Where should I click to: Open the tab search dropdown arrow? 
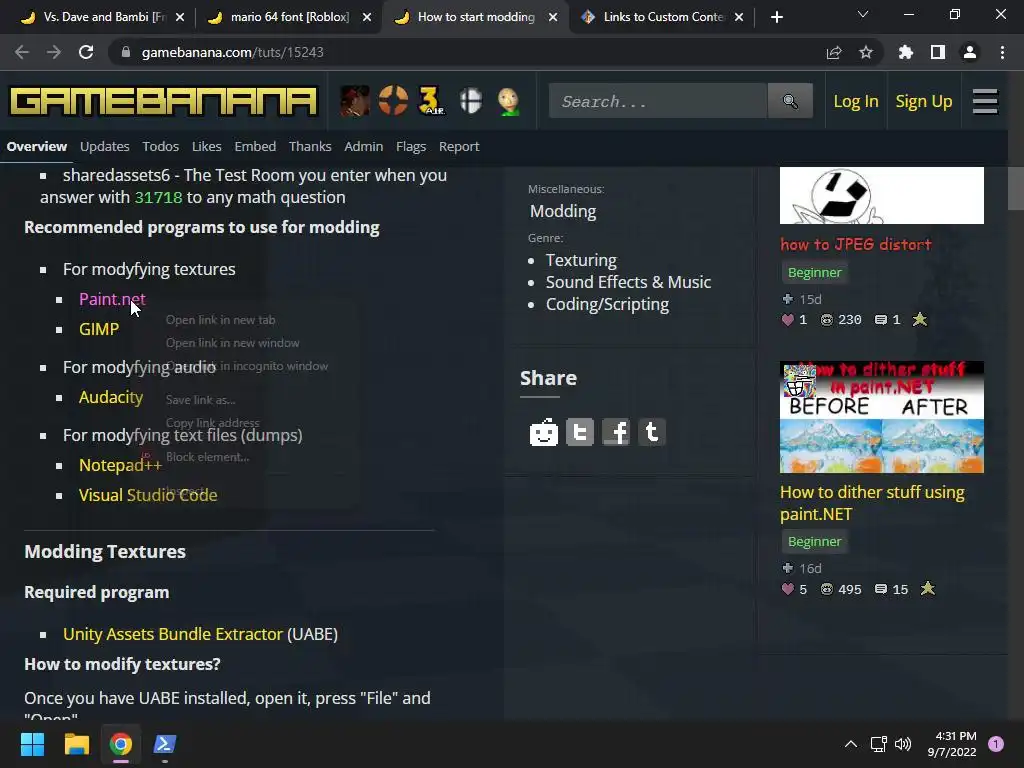point(863,14)
